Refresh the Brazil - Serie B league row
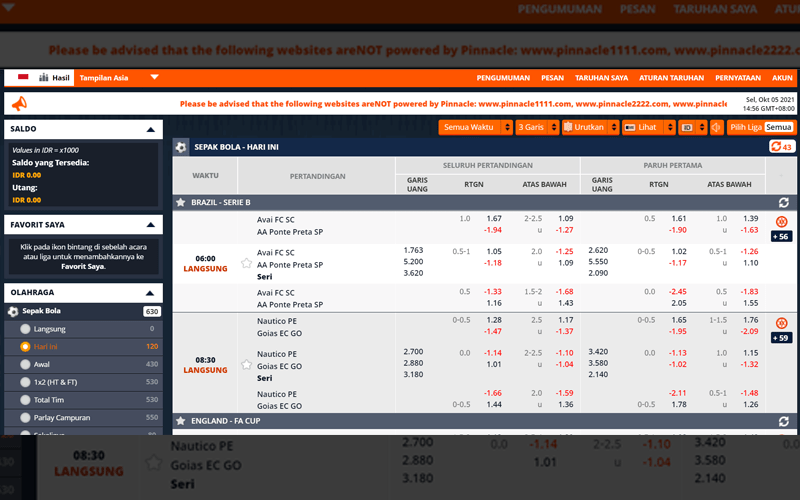Image resolution: width=800 pixels, height=500 pixels. point(784,202)
